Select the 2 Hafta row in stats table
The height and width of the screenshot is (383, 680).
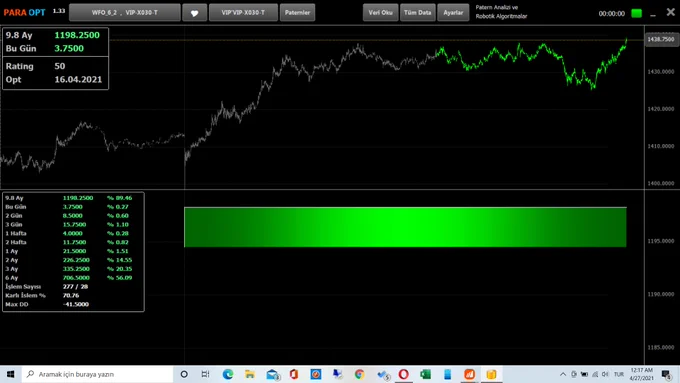tap(69, 242)
